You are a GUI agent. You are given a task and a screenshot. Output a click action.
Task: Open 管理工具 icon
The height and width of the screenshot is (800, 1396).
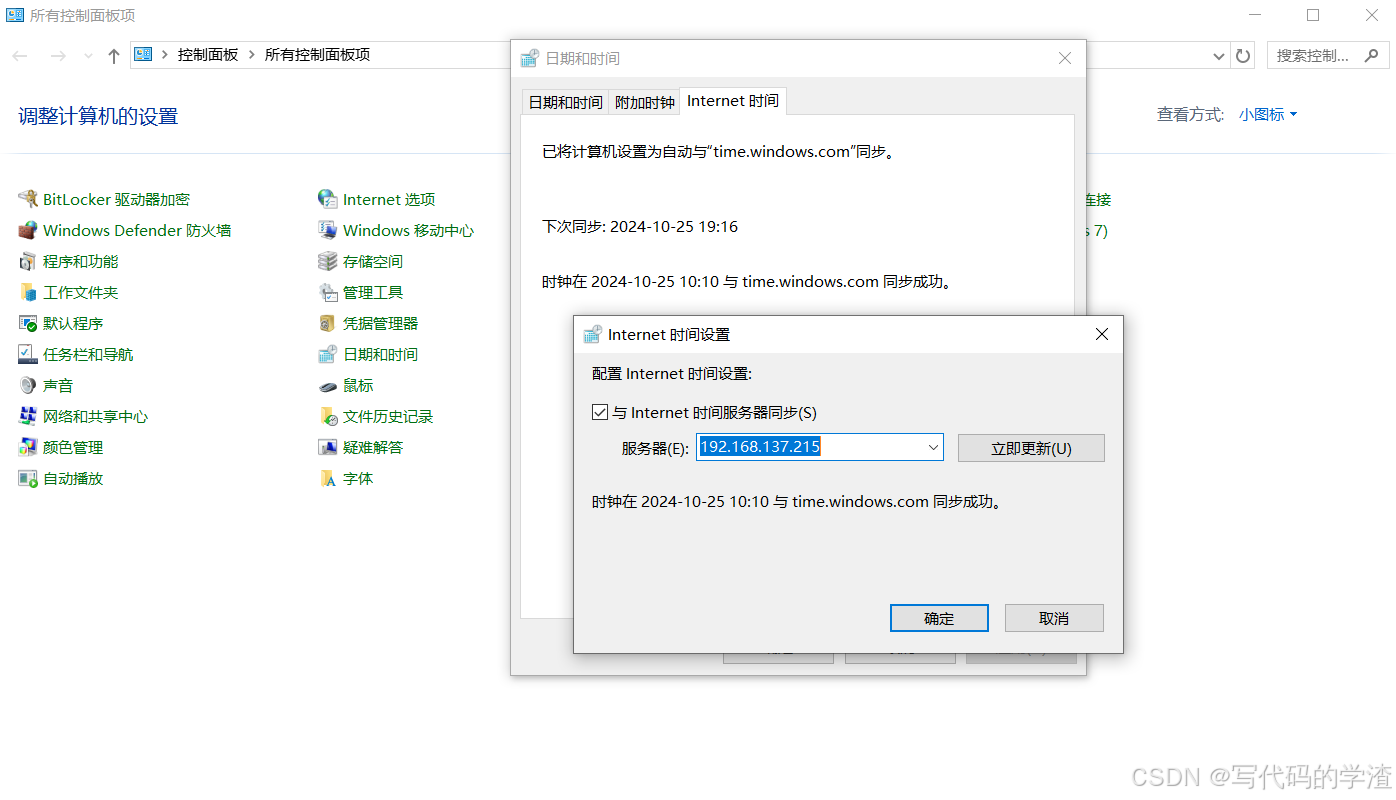point(328,292)
